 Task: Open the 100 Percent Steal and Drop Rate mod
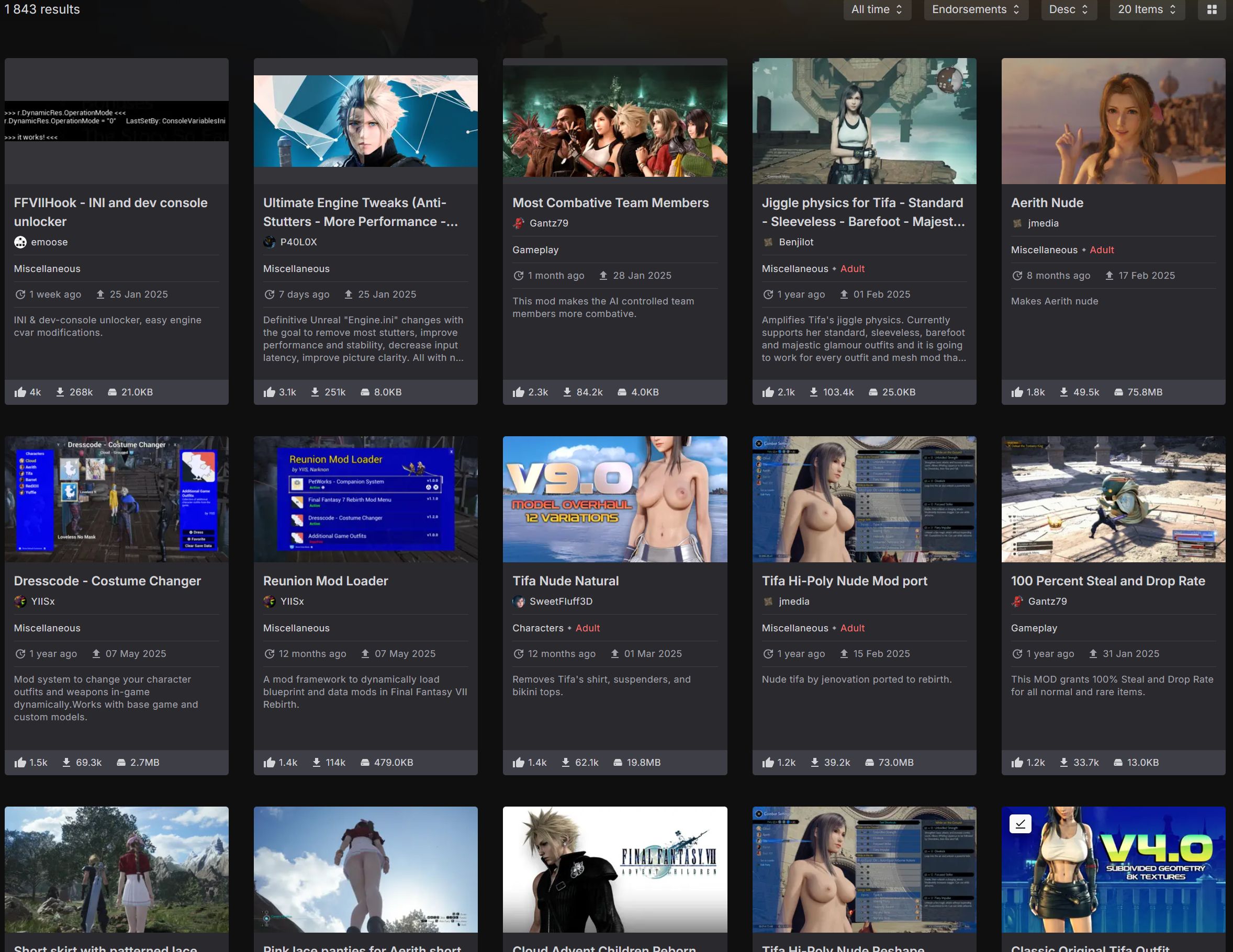(x=1108, y=581)
